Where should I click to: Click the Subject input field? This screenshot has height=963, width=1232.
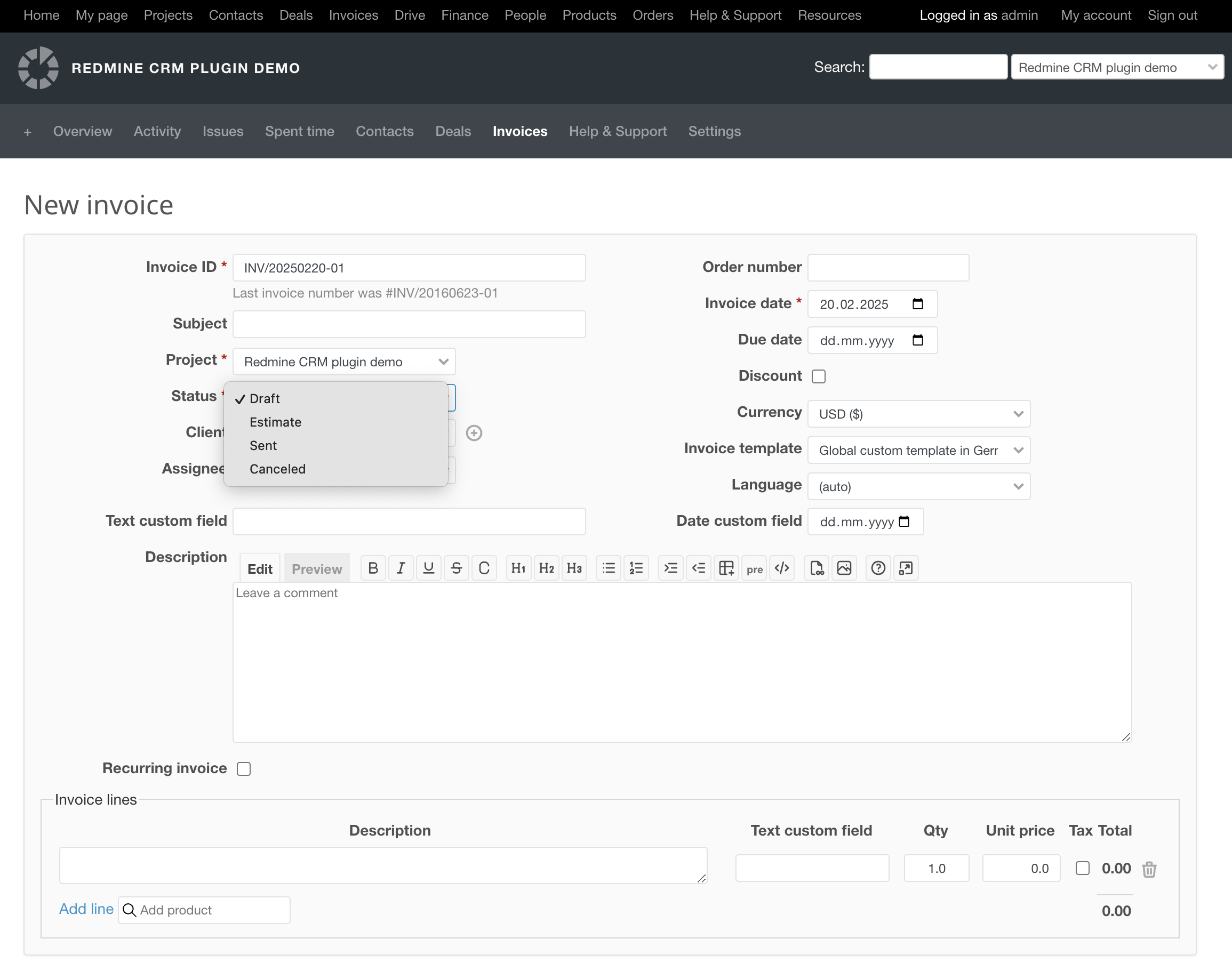[x=409, y=324]
